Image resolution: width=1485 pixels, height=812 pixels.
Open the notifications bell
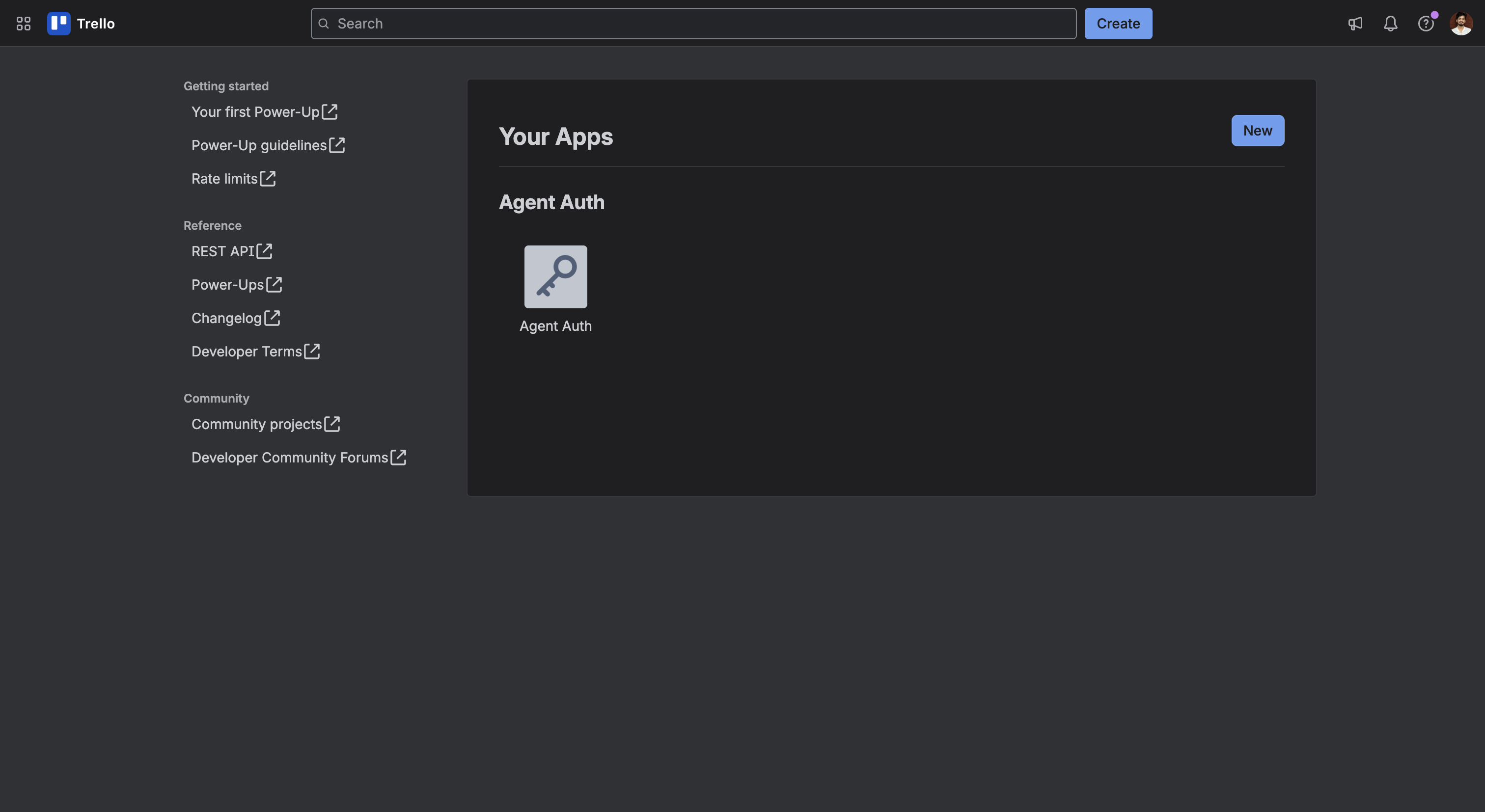(1390, 24)
